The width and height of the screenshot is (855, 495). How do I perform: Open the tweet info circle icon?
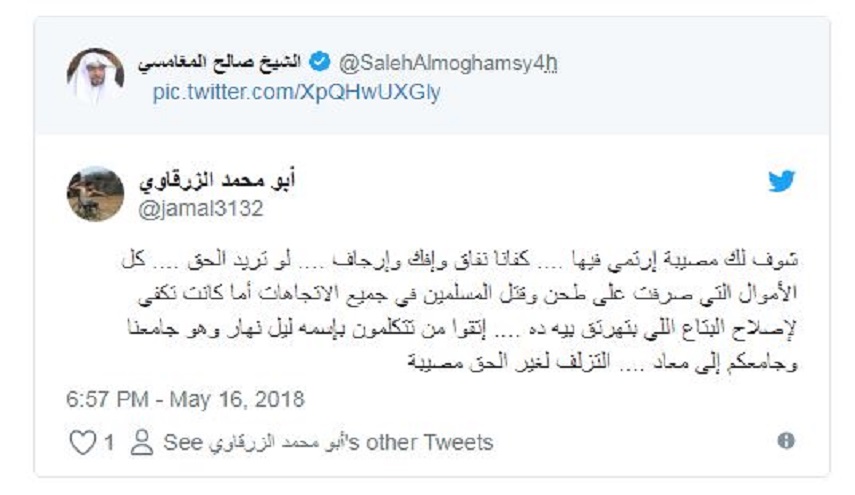click(x=786, y=441)
